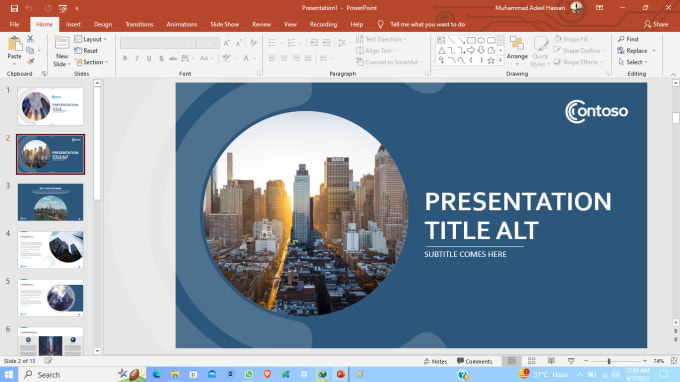This screenshot has width=680, height=382.
Task: Switch to Slide Sorter view
Action: click(531, 361)
